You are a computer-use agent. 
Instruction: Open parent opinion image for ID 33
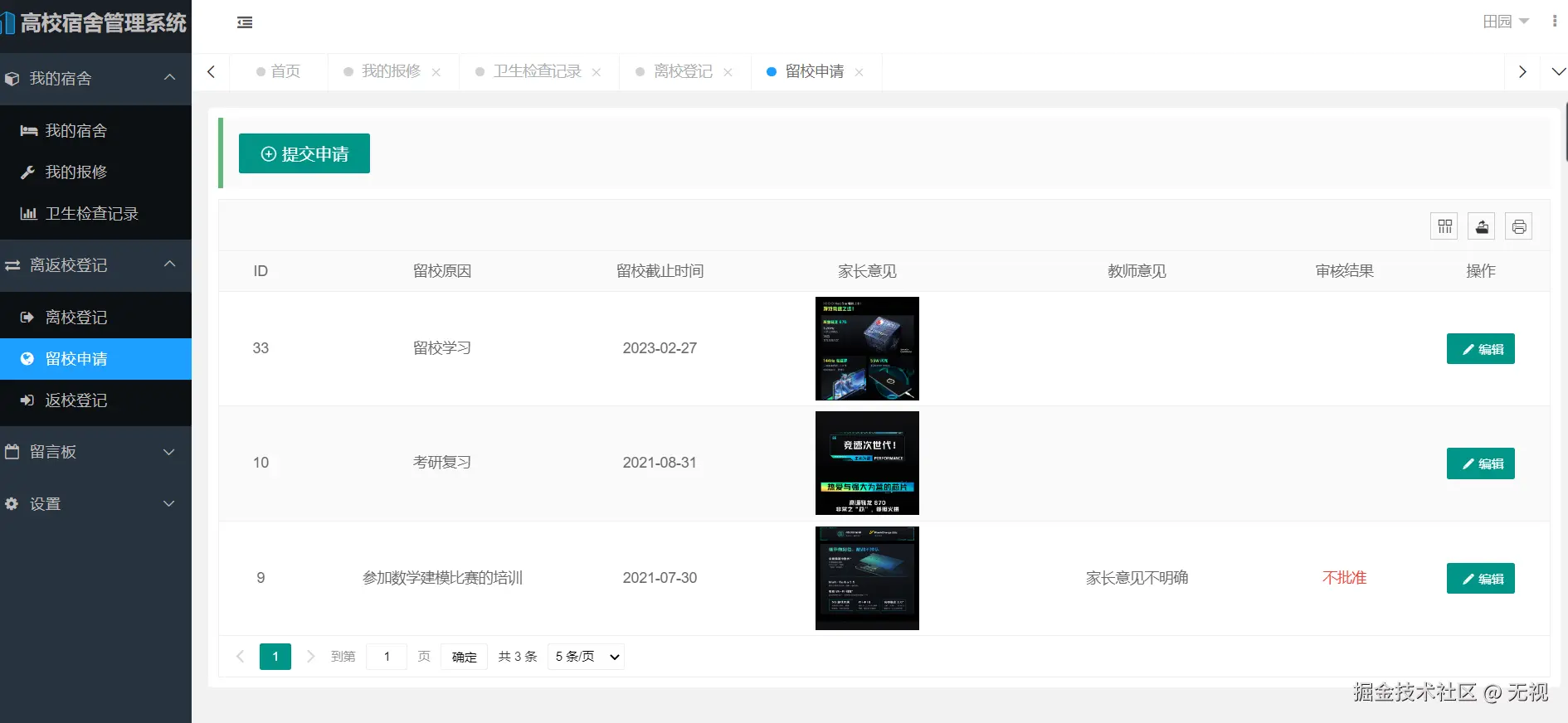coord(867,348)
